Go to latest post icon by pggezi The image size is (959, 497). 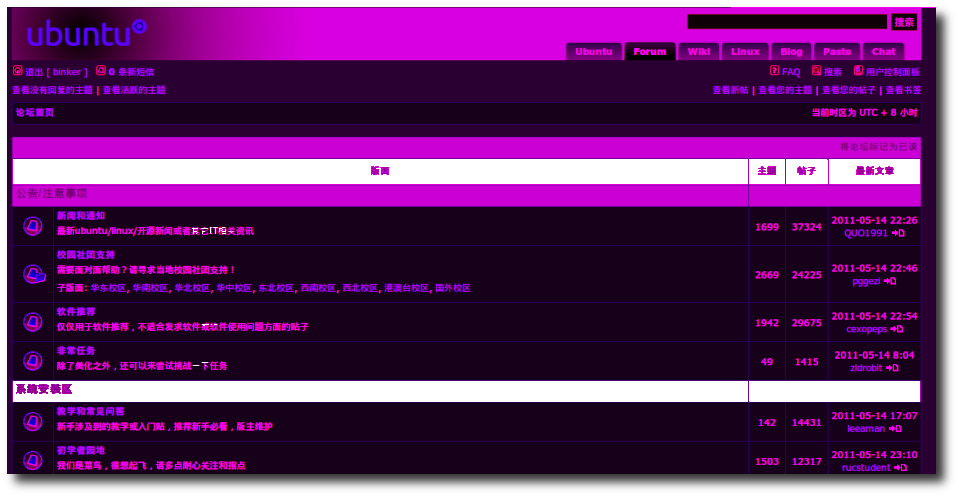click(890, 281)
